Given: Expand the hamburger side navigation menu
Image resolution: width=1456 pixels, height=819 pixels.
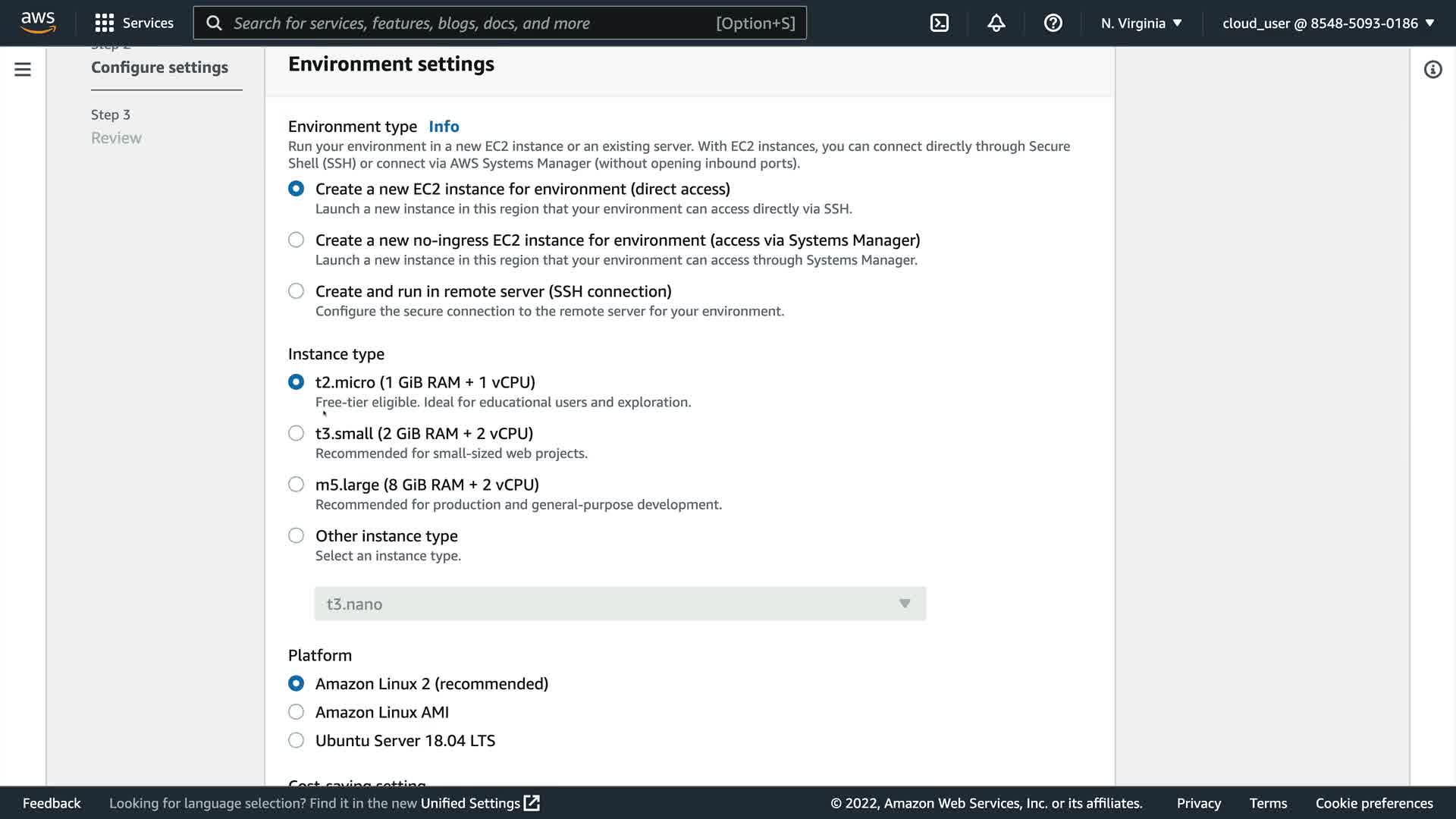Looking at the screenshot, I should [x=23, y=70].
